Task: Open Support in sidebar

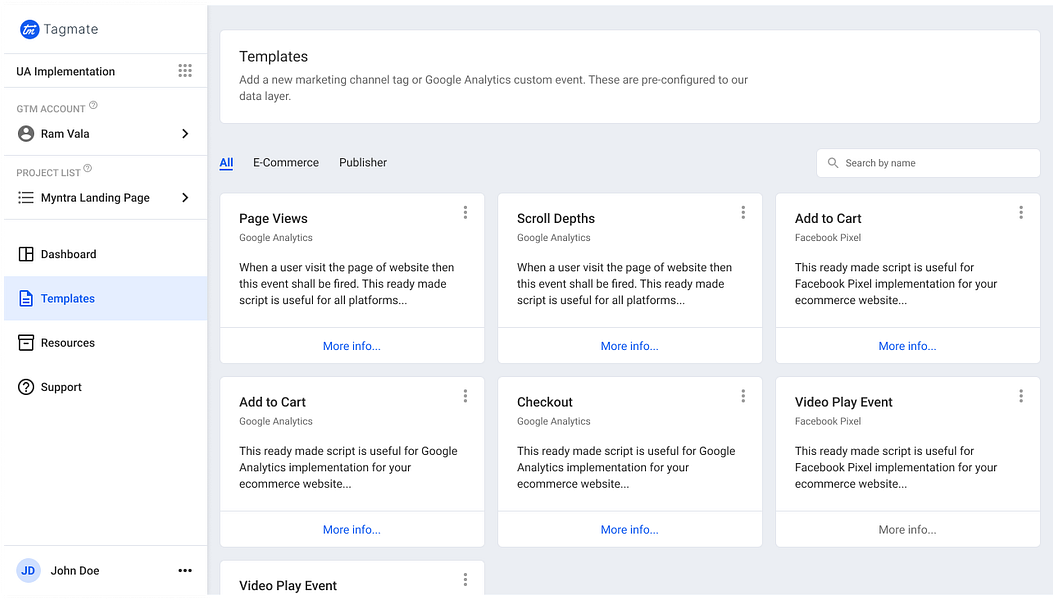Action: [x=105, y=387]
